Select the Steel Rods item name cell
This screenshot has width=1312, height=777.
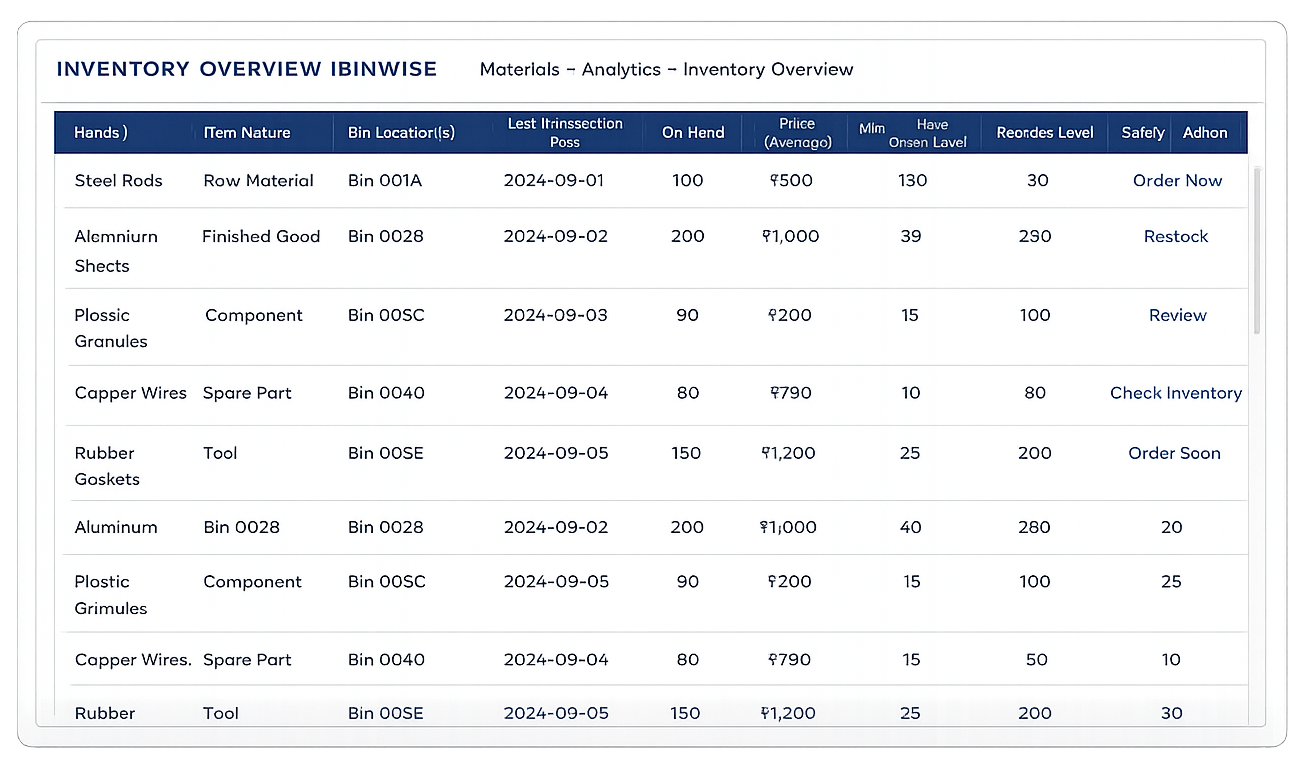(x=118, y=181)
